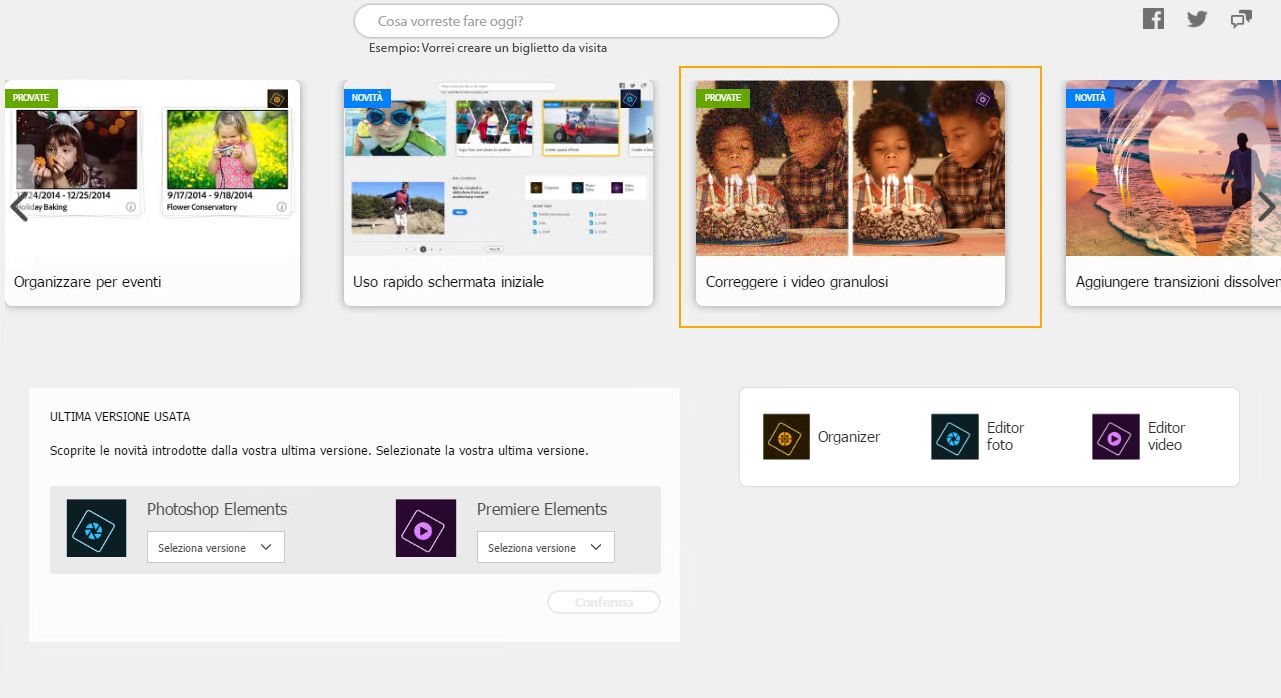Click the Conferma button

(x=604, y=602)
